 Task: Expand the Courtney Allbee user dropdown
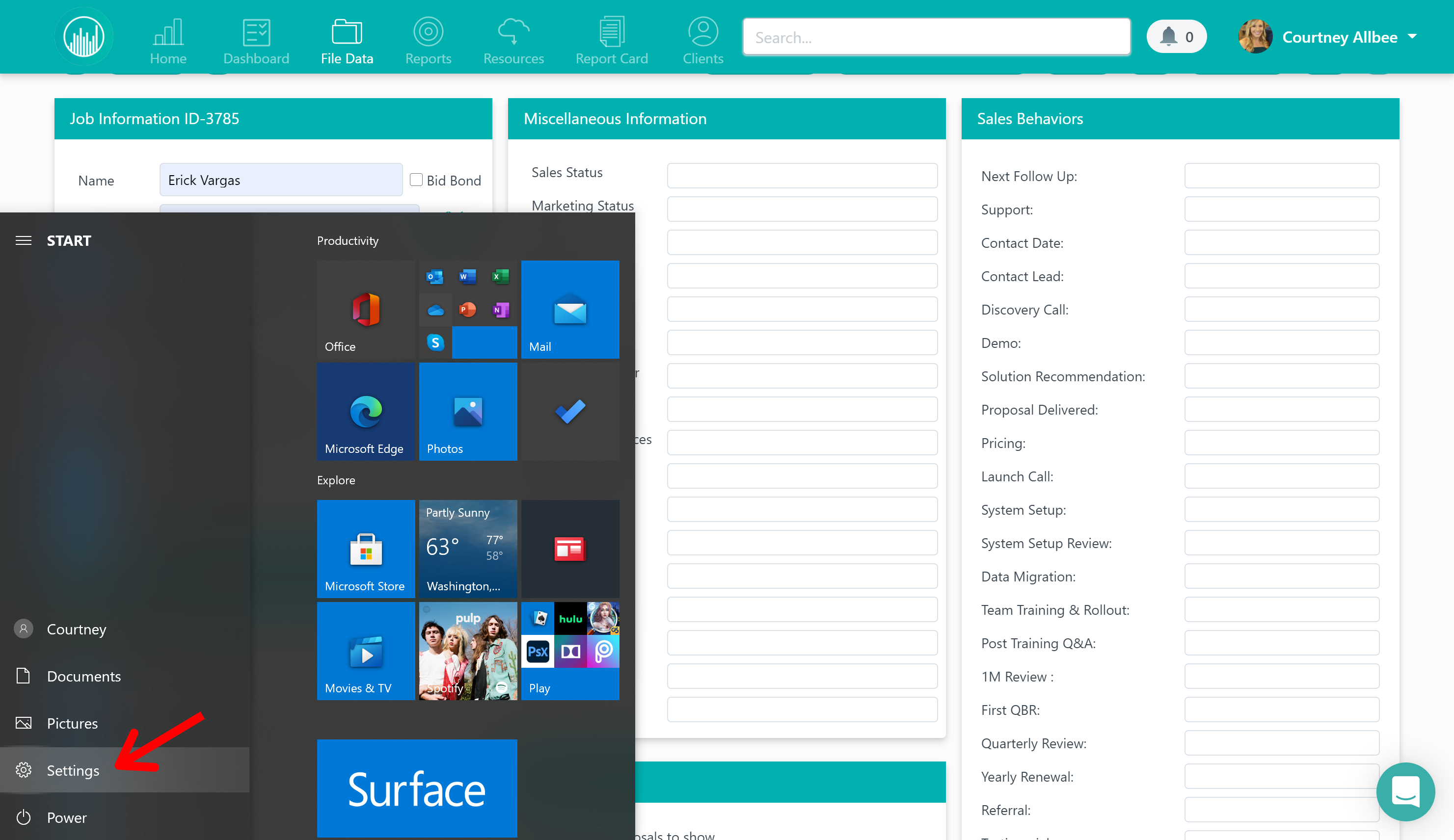1412,36
